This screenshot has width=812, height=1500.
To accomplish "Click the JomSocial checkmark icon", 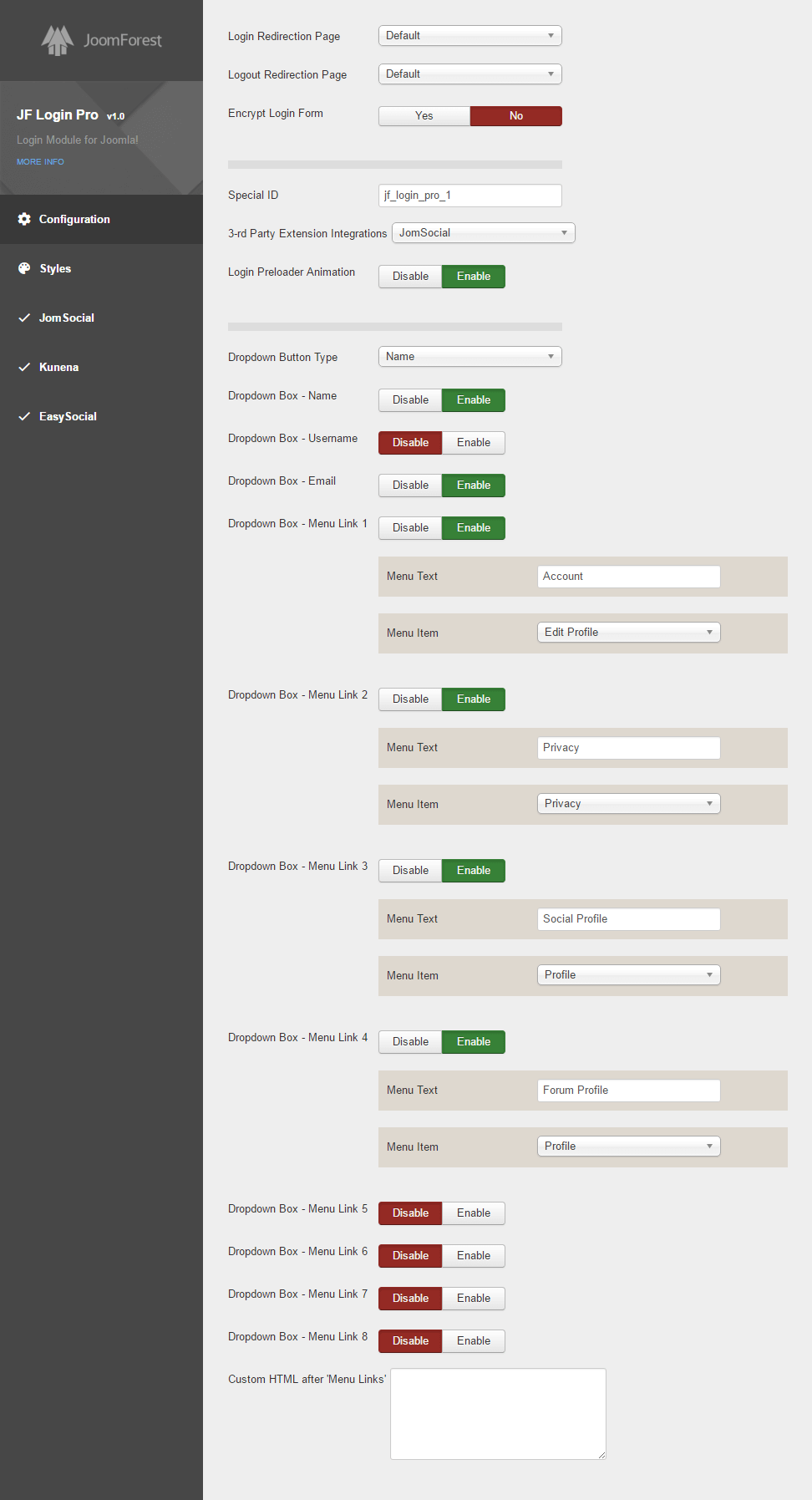I will [x=24, y=318].
